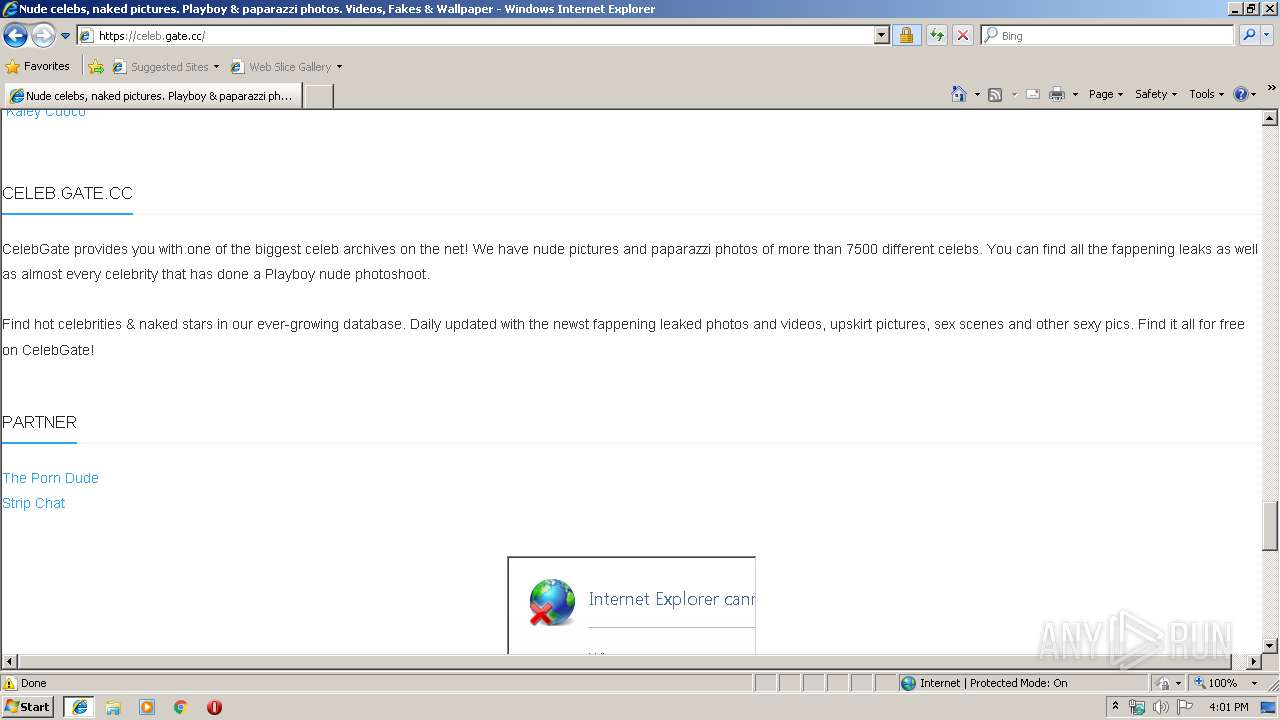Click the magnifier search button
This screenshot has height=720, width=1280.
[1248, 36]
